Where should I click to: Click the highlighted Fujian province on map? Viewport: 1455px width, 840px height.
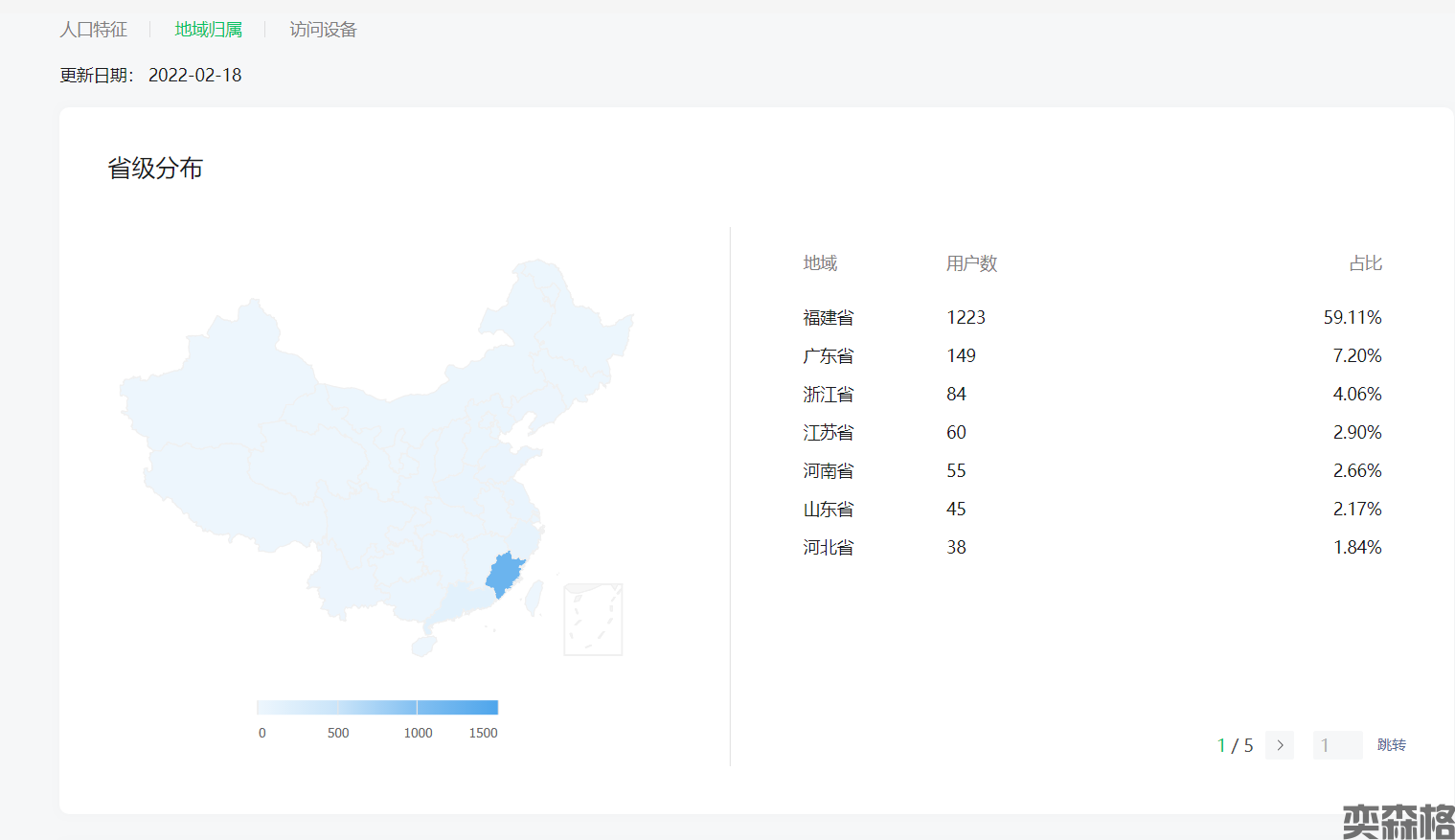(505, 575)
